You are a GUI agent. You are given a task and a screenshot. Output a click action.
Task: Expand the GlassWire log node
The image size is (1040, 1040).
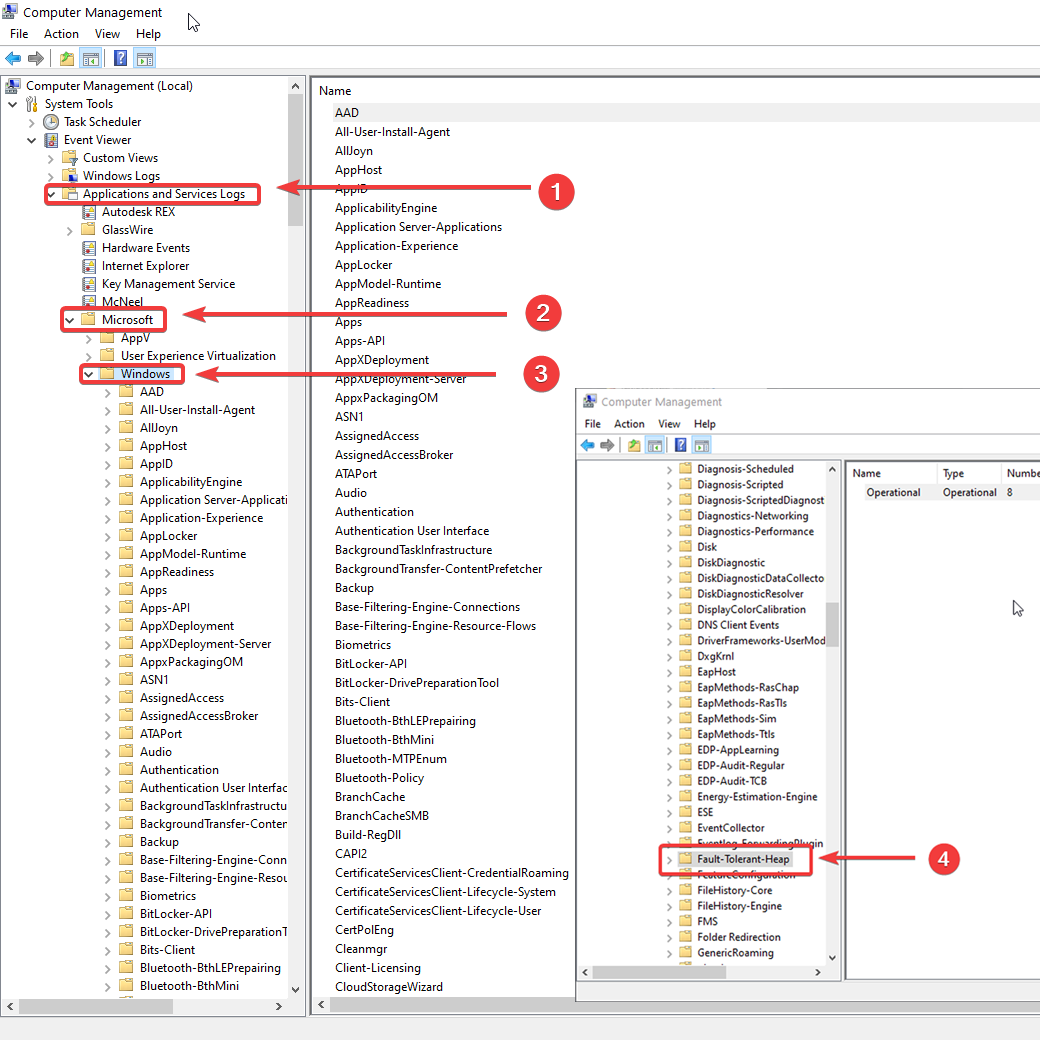coord(70,230)
